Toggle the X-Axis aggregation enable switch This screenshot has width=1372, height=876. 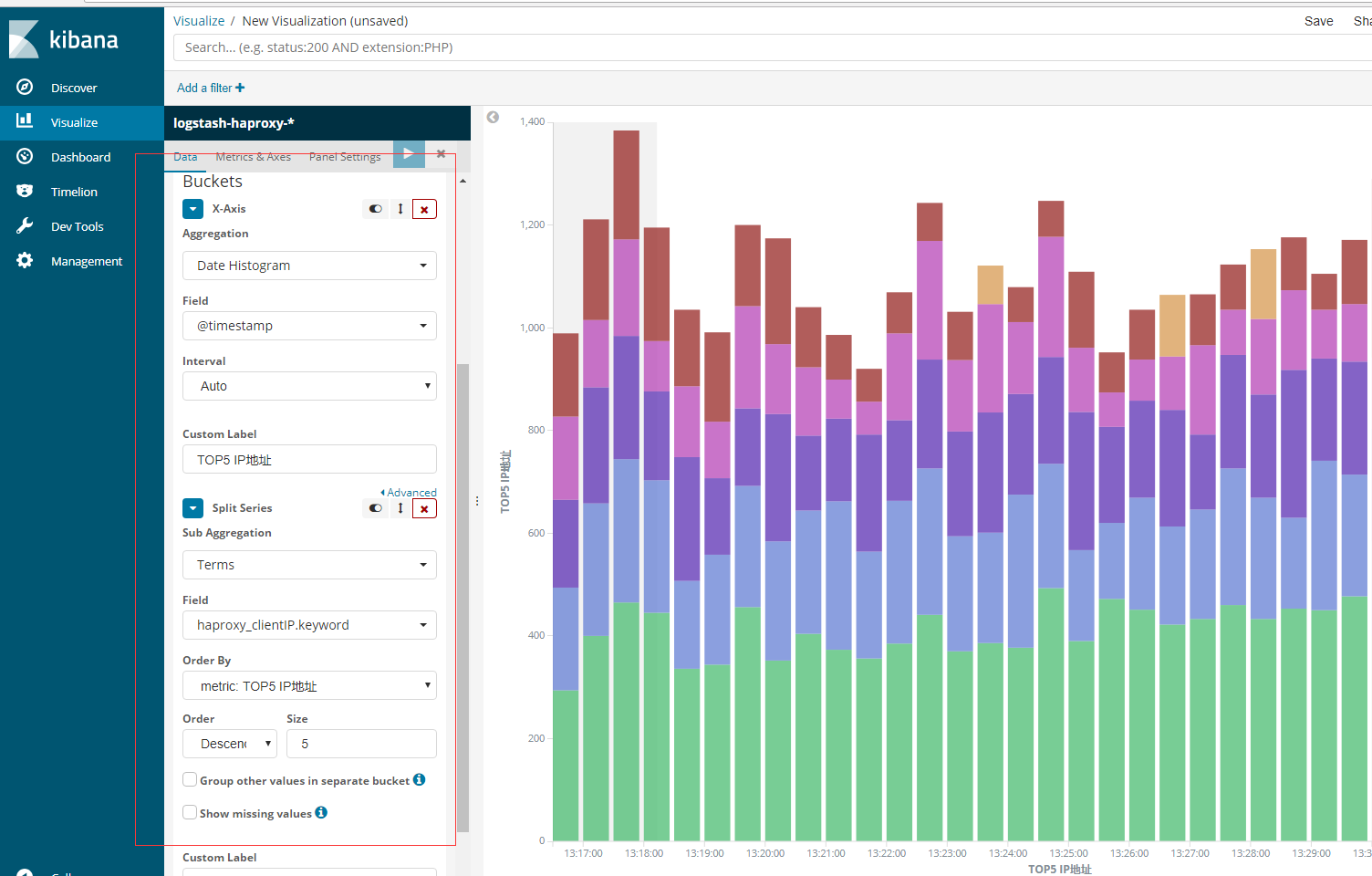(x=376, y=209)
